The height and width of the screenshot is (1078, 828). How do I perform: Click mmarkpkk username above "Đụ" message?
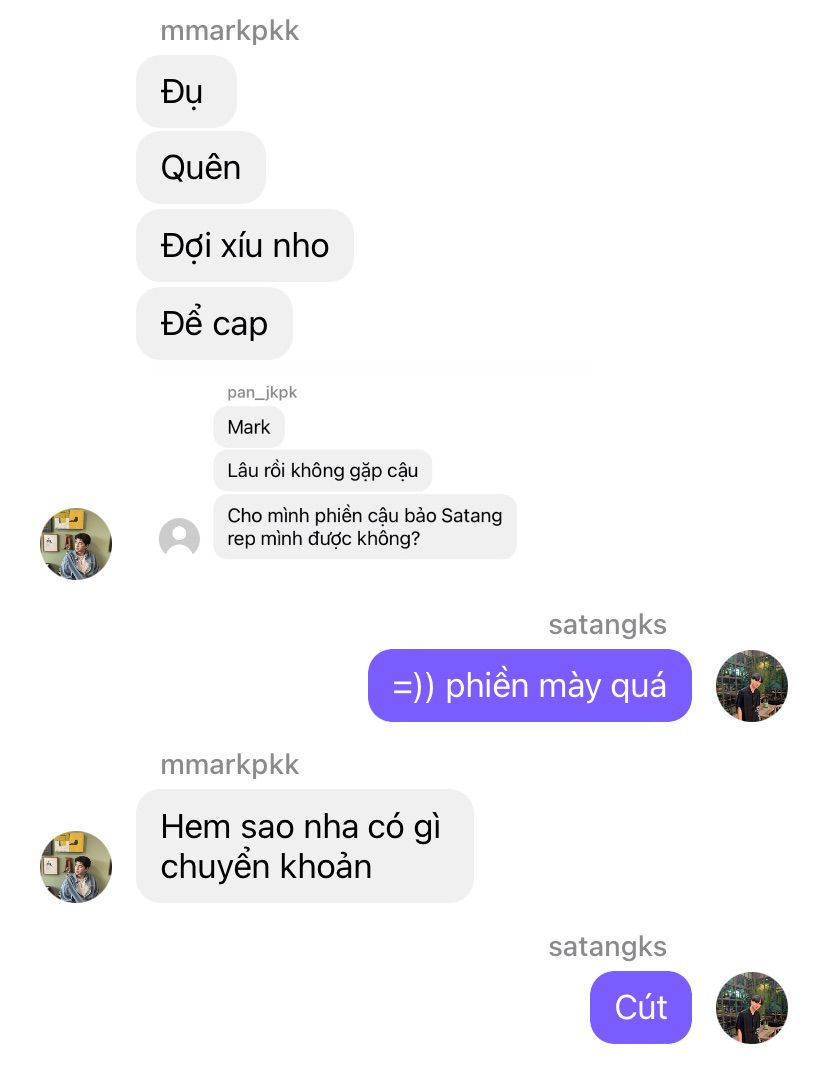click(230, 31)
